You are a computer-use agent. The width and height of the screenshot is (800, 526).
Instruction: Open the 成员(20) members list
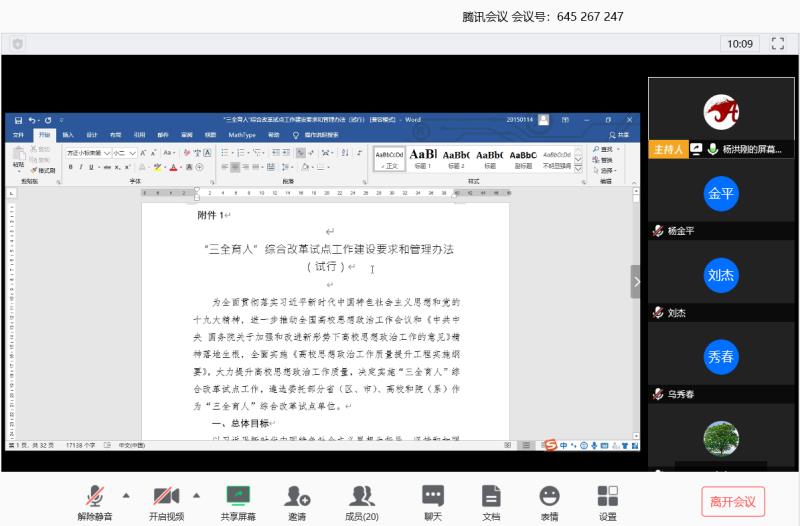[x=361, y=496]
